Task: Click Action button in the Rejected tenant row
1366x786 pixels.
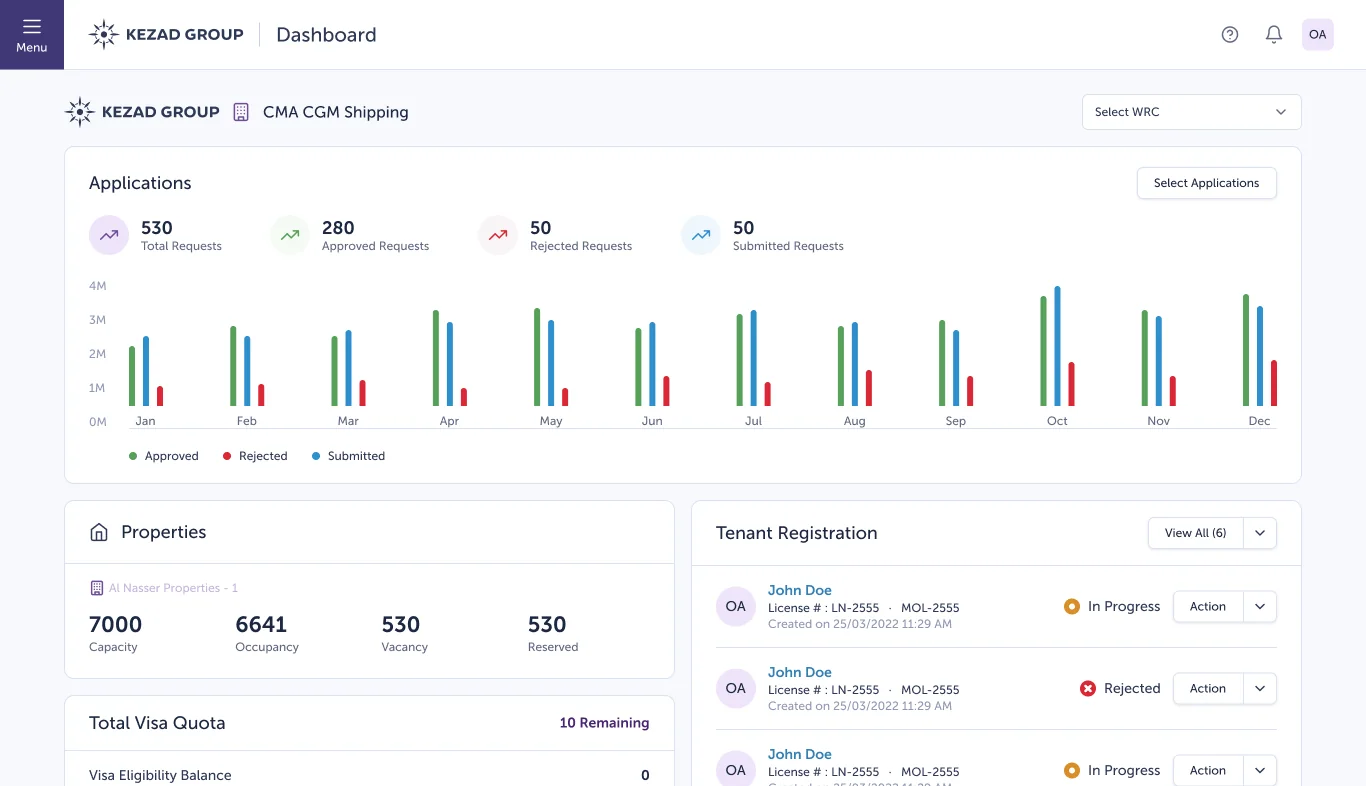Action: click(x=1208, y=689)
